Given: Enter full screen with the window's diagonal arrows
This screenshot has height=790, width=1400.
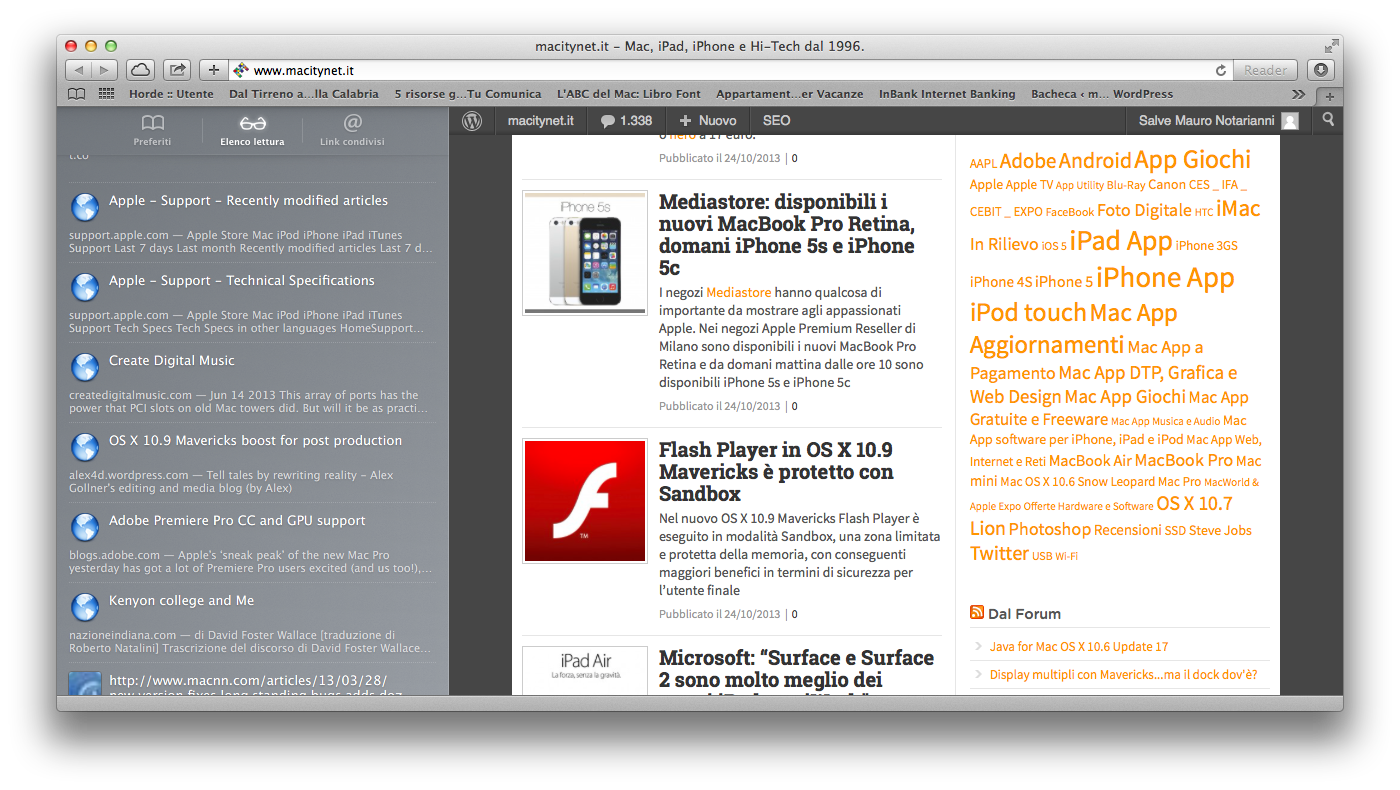Looking at the screenshot, I should [1331, 46].
